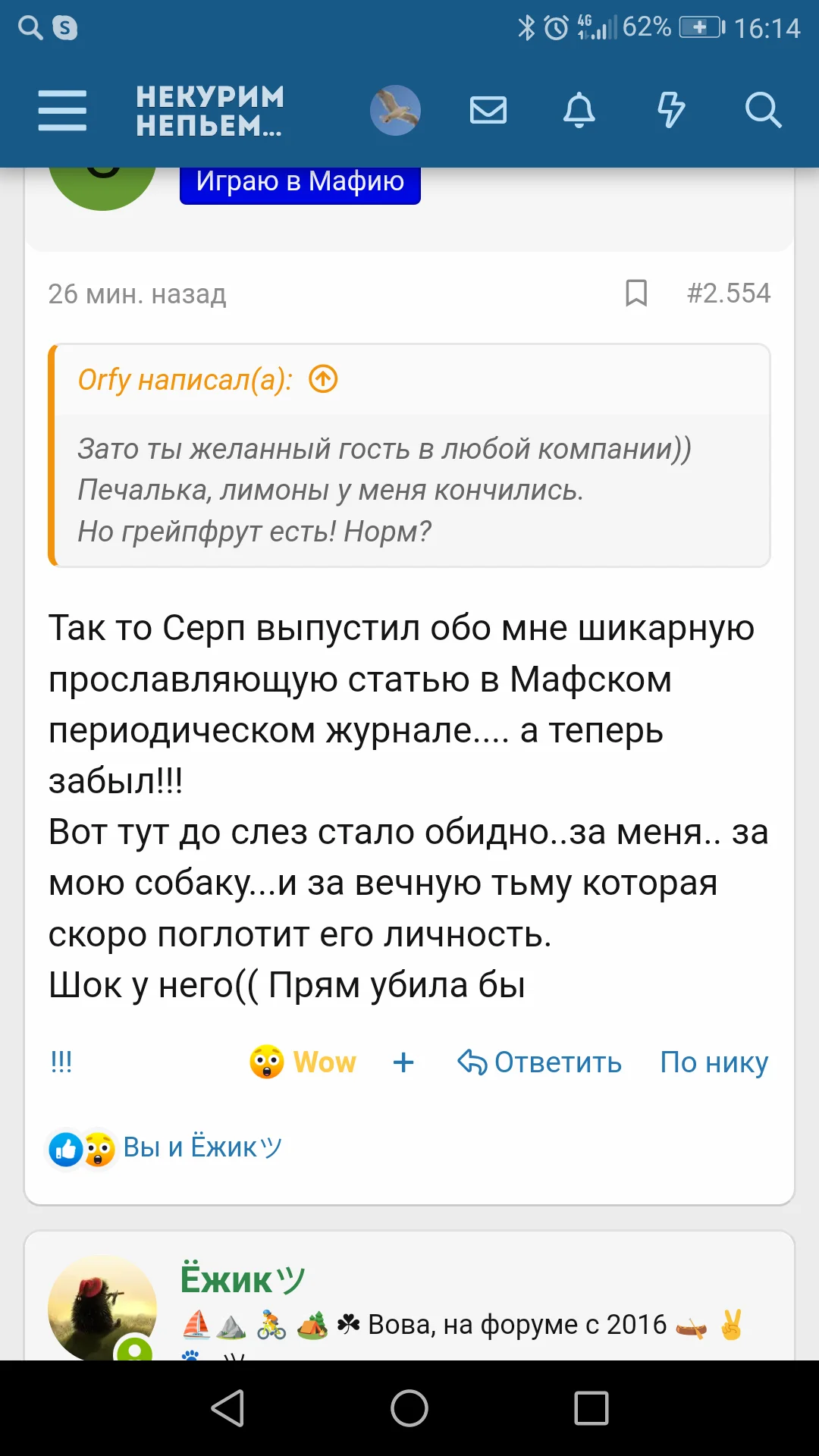Toggle the Wow reaction on post
819x1456 pixels.
pos(303,1062)
